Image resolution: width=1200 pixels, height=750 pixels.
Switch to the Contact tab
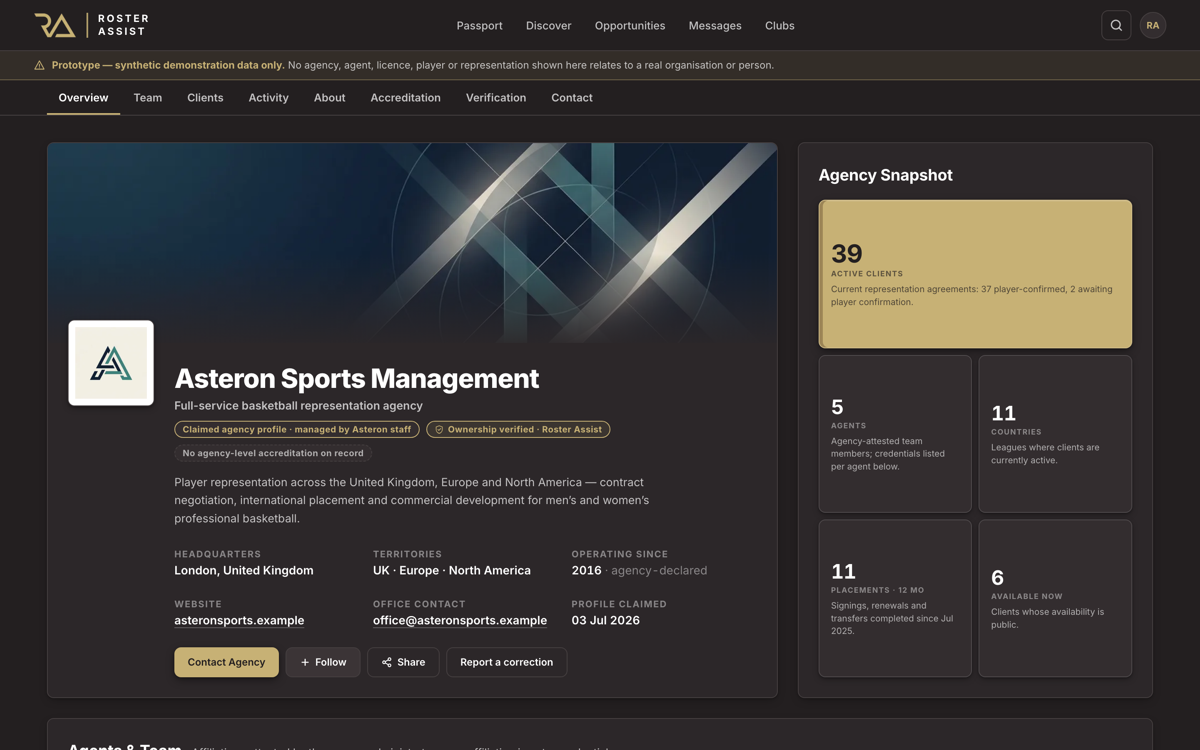point(572,98)
